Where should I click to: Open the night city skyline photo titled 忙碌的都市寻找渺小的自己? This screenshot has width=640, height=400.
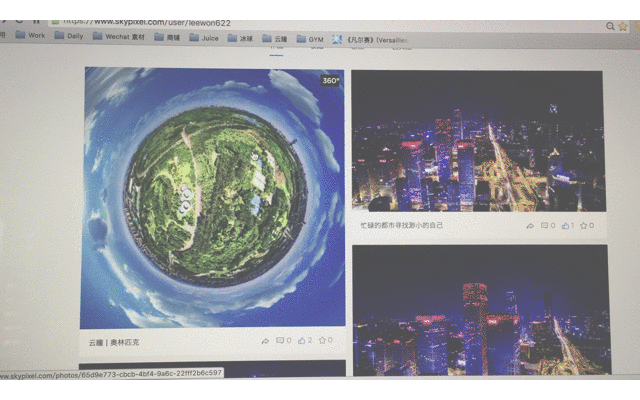click(x=478, y=141)
